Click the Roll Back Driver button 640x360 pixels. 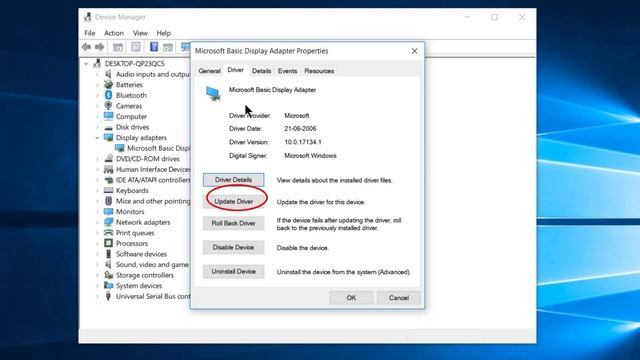click(x=233, y=223)
